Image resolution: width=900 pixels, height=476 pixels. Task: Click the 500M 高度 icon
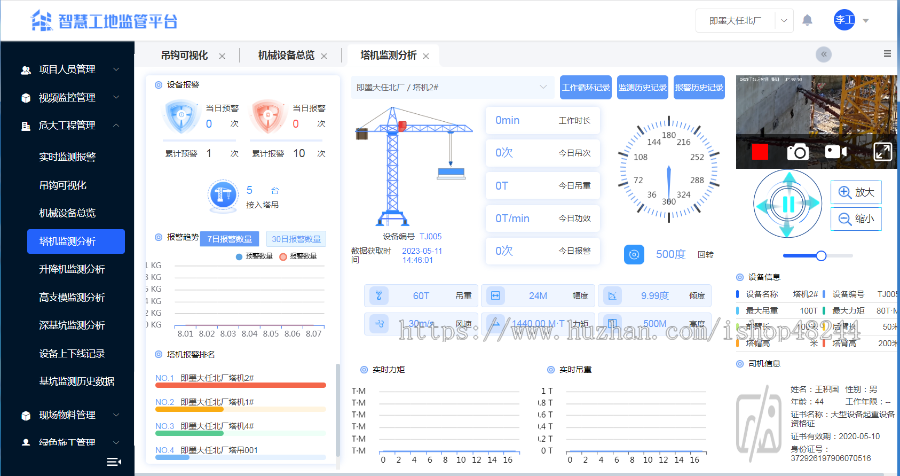pos(612,324)
